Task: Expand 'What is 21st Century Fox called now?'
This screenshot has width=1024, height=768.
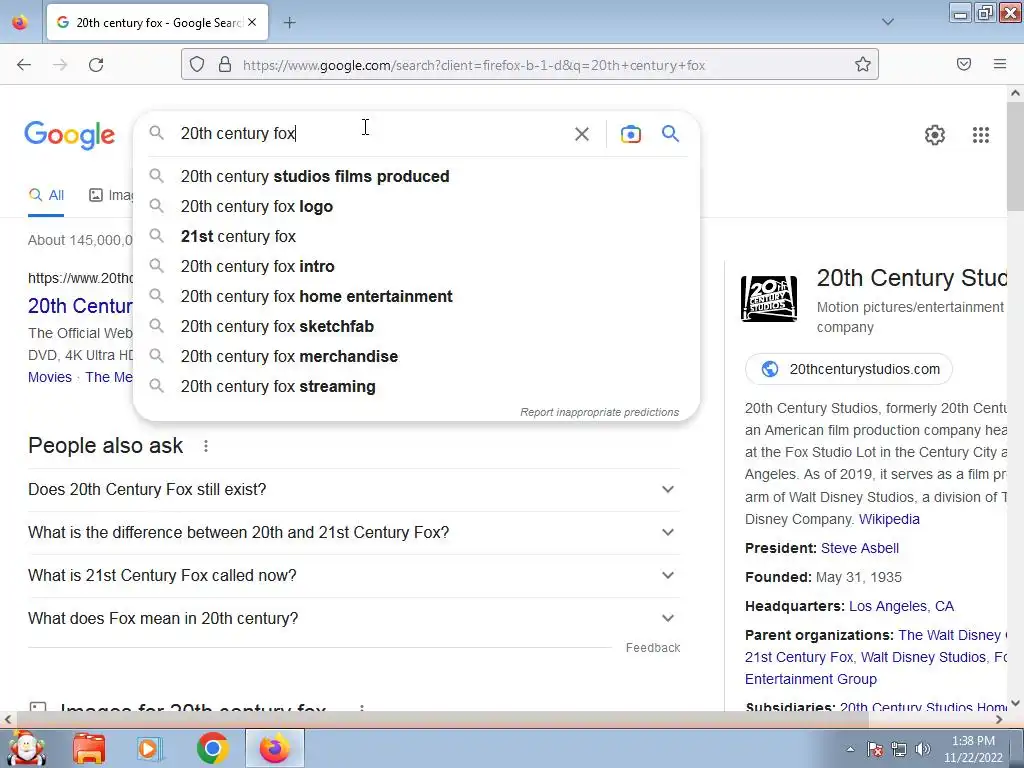Action: click(354, 576)
